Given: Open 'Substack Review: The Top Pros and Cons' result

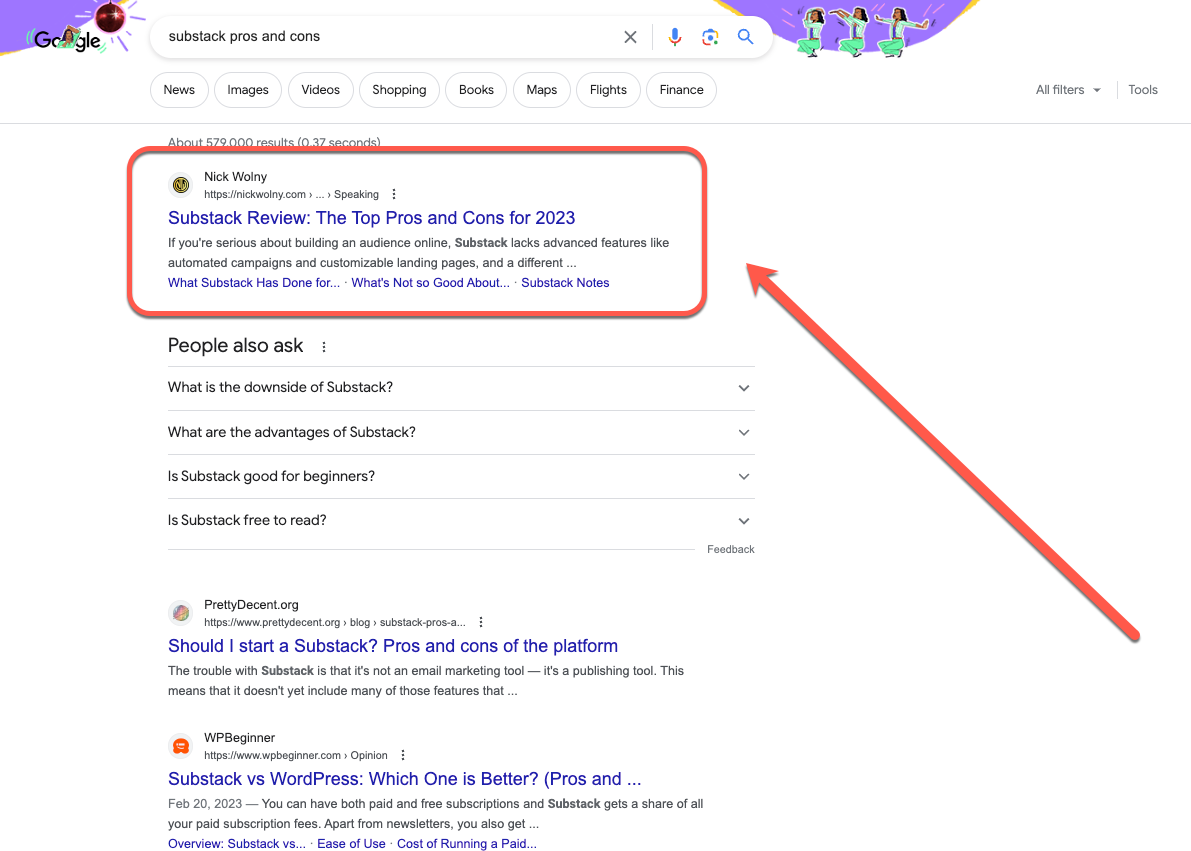Looking at the screenshot, I should [371, 218].
